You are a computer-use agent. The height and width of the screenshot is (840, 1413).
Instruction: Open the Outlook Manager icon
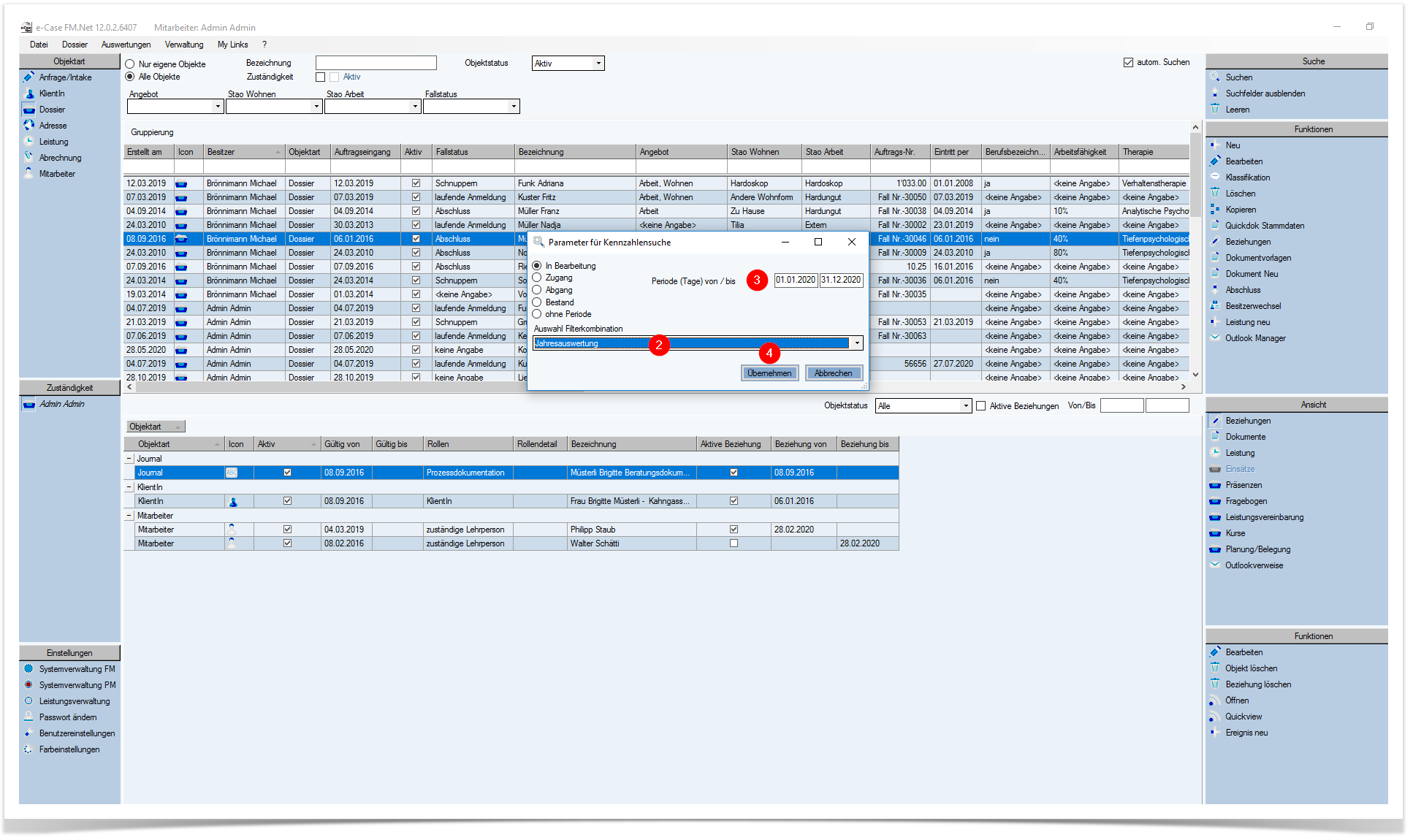[x=1215, y=338]
